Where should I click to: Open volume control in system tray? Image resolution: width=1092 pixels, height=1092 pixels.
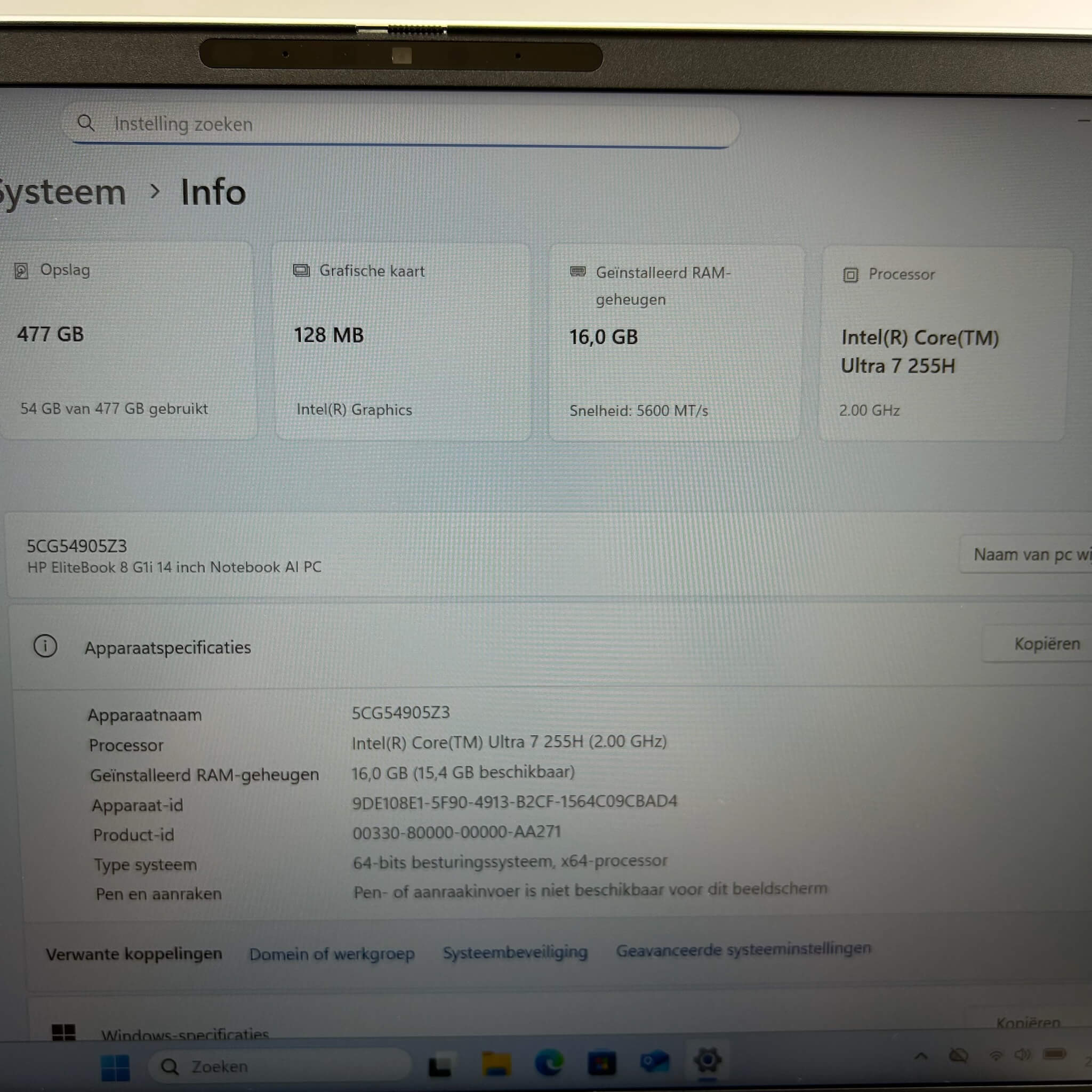pos(1022,1055)
